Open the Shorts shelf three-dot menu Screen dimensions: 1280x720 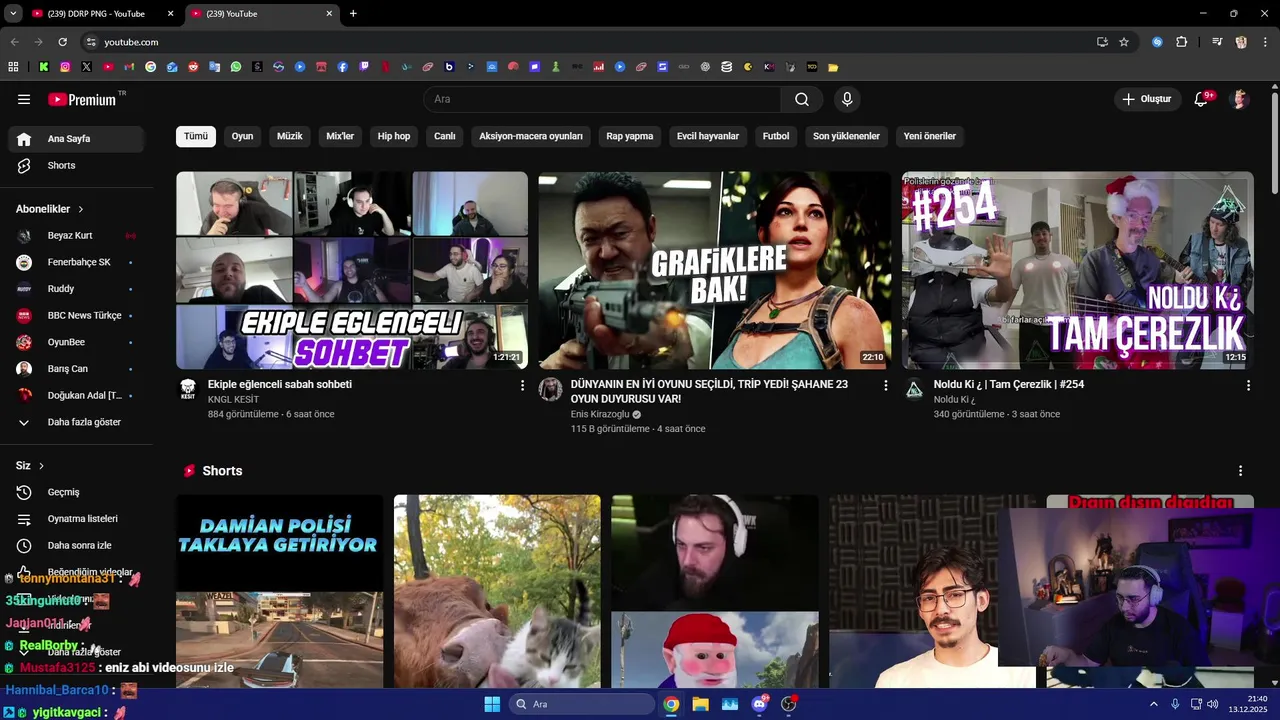[x=1241, y=471]
